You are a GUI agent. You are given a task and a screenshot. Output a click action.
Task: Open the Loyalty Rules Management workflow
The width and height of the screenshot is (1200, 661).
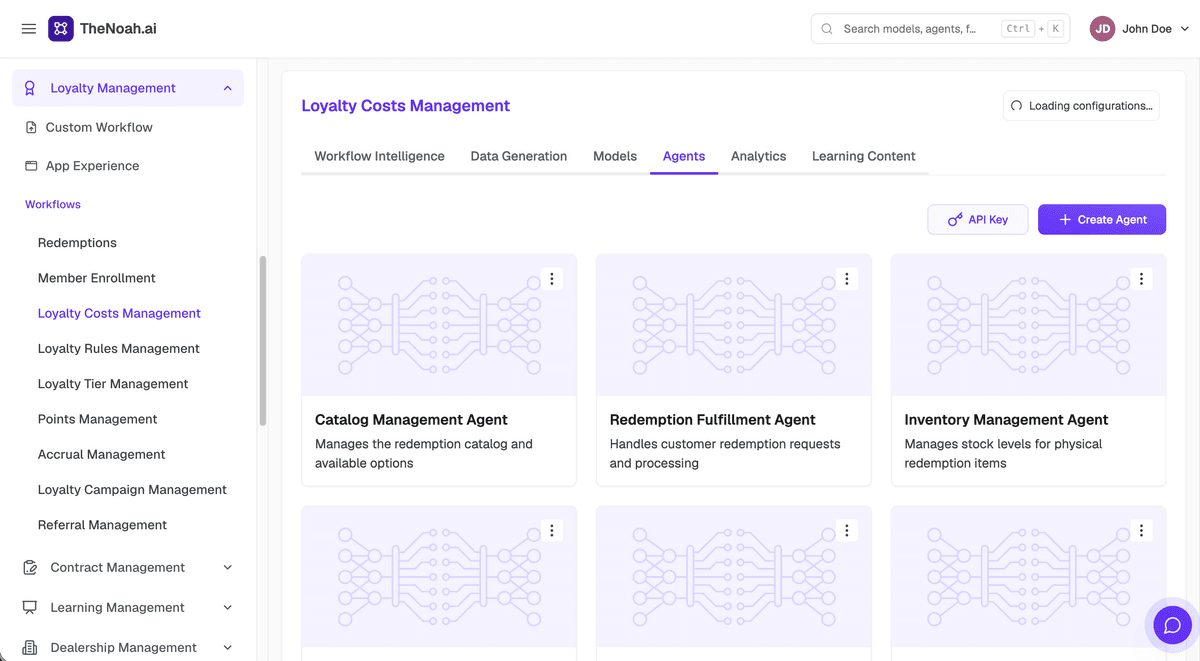click(x=119, y=348)
